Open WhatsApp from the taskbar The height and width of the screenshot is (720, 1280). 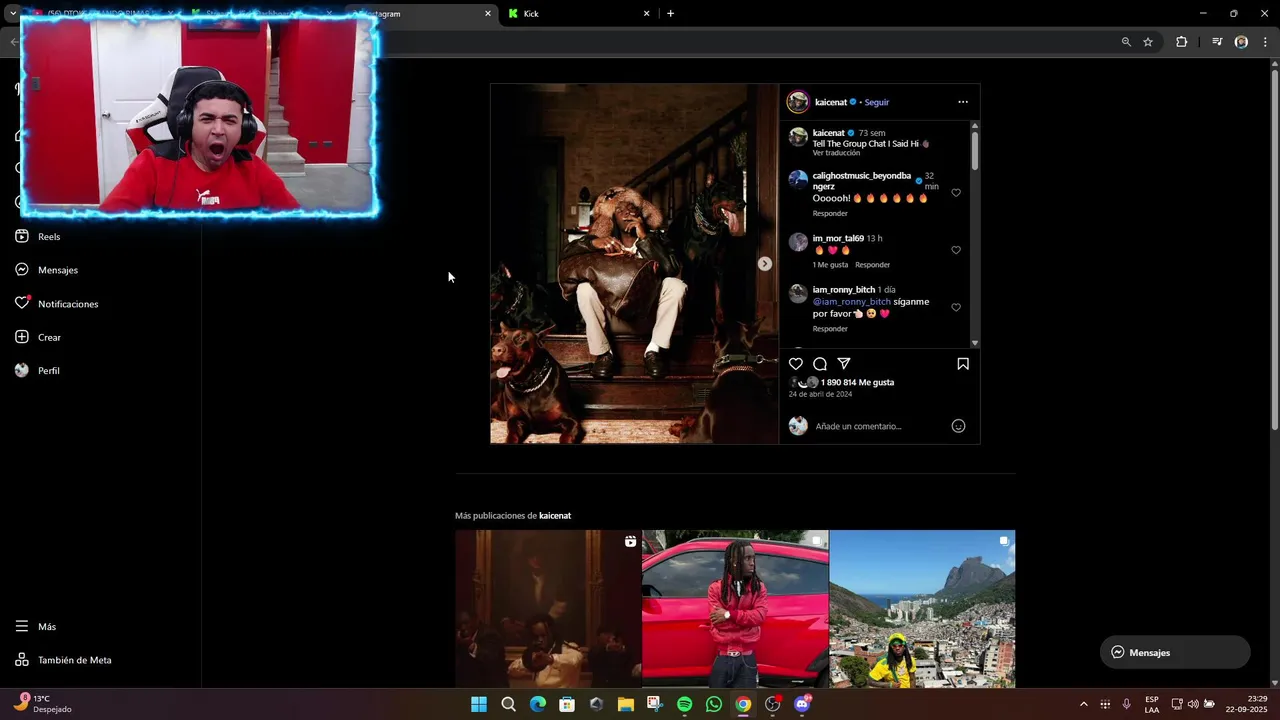(x=714, y=704)
